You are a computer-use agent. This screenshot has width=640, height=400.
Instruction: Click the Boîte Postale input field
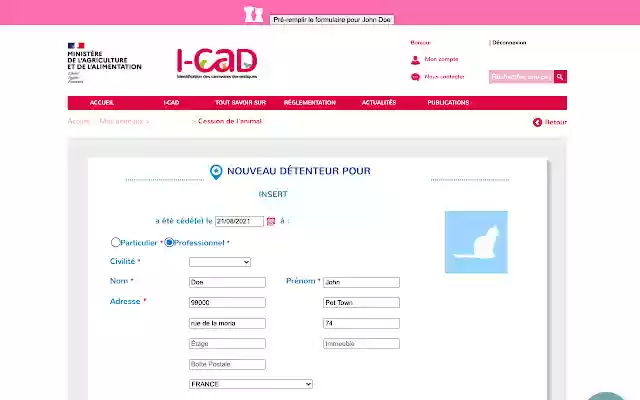click(x=227, y=364)
